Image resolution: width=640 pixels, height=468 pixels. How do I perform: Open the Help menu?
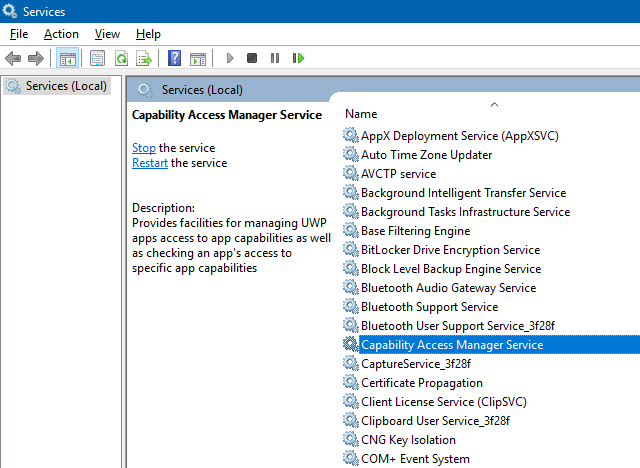coord(148,34)
